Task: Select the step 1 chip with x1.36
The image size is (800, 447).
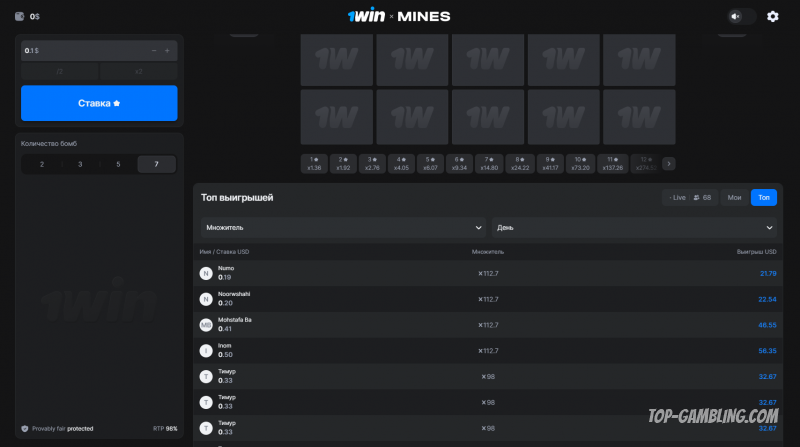Action: click(x=314, y=164)
